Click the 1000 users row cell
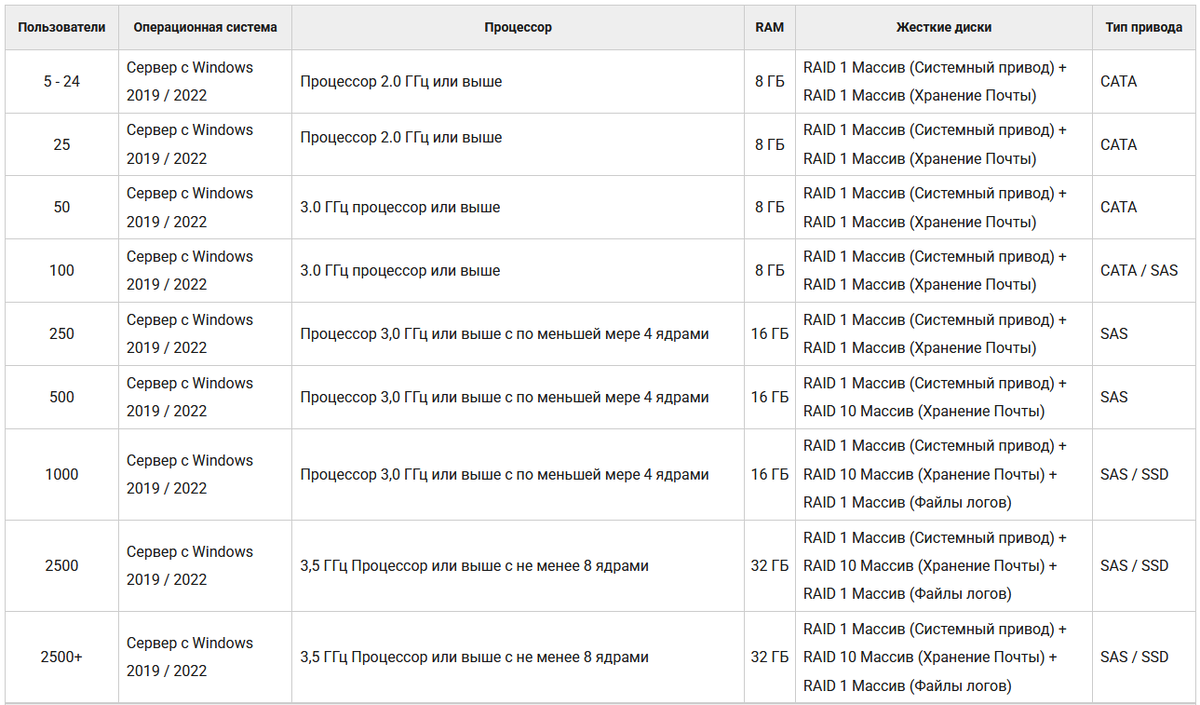Image resolution: width=1200 pixels, height=705 pixels. [61, 474]
